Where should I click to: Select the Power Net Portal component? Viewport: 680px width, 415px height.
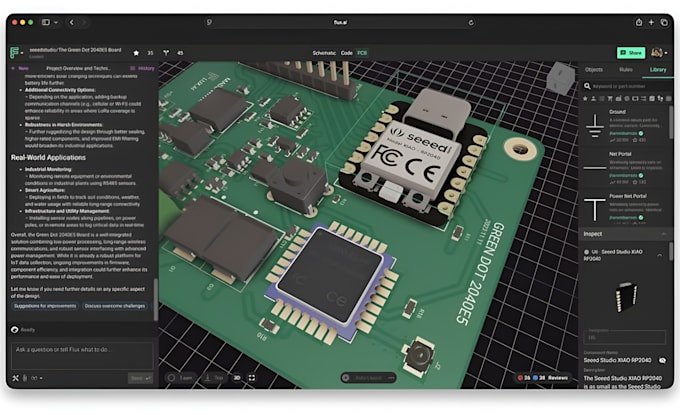(625, 209)
